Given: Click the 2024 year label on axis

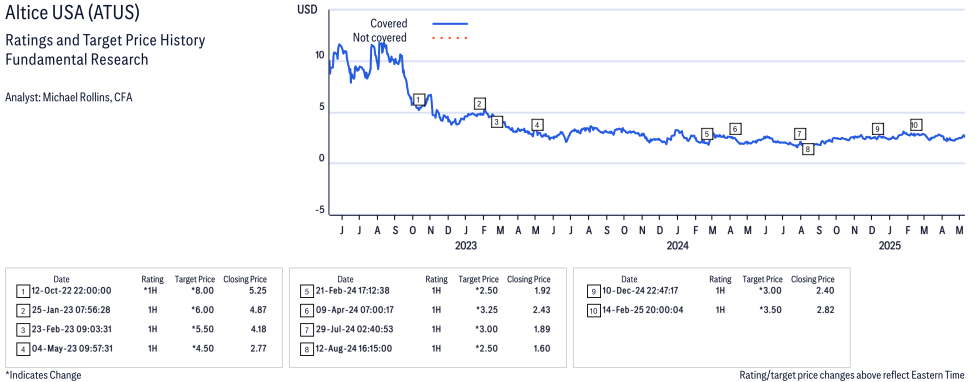Looking at the screenshot, I should click(677, 246).
